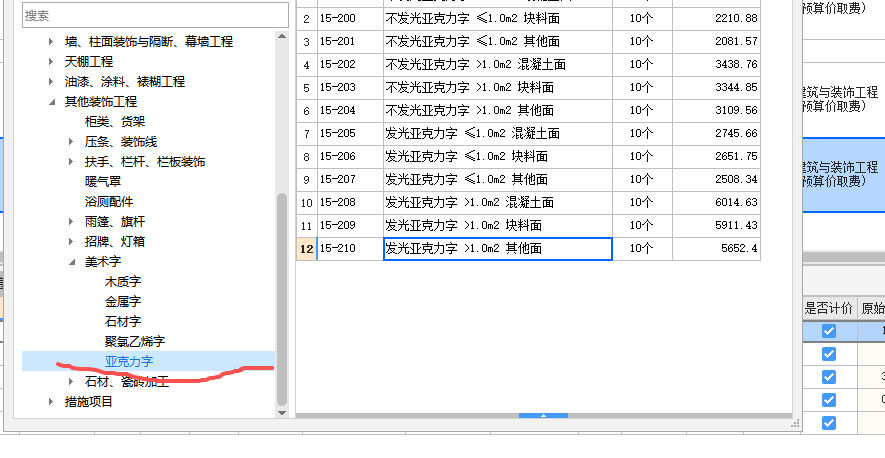885x458 pixels.
Task: Click the 是否计价 column header
Action: click(829, 308)
